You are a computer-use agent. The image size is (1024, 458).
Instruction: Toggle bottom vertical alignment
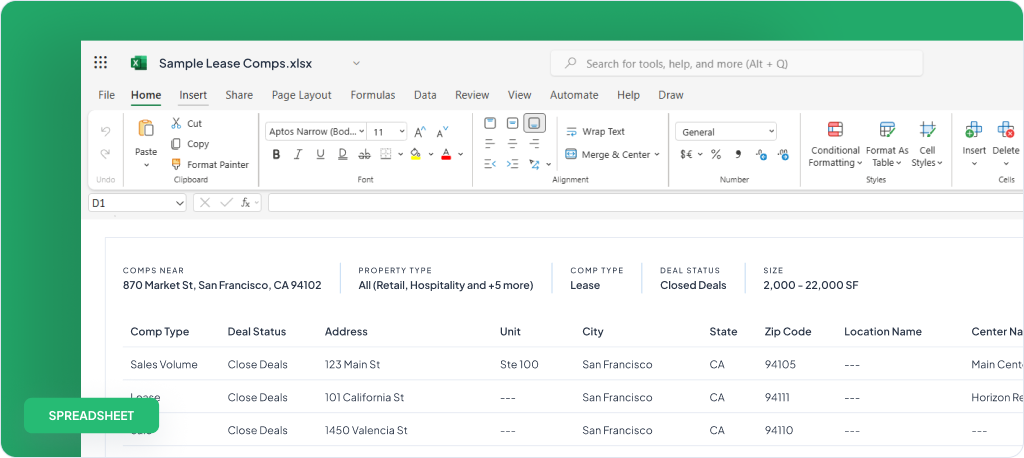pyautogui.click(x=535, y=123)
